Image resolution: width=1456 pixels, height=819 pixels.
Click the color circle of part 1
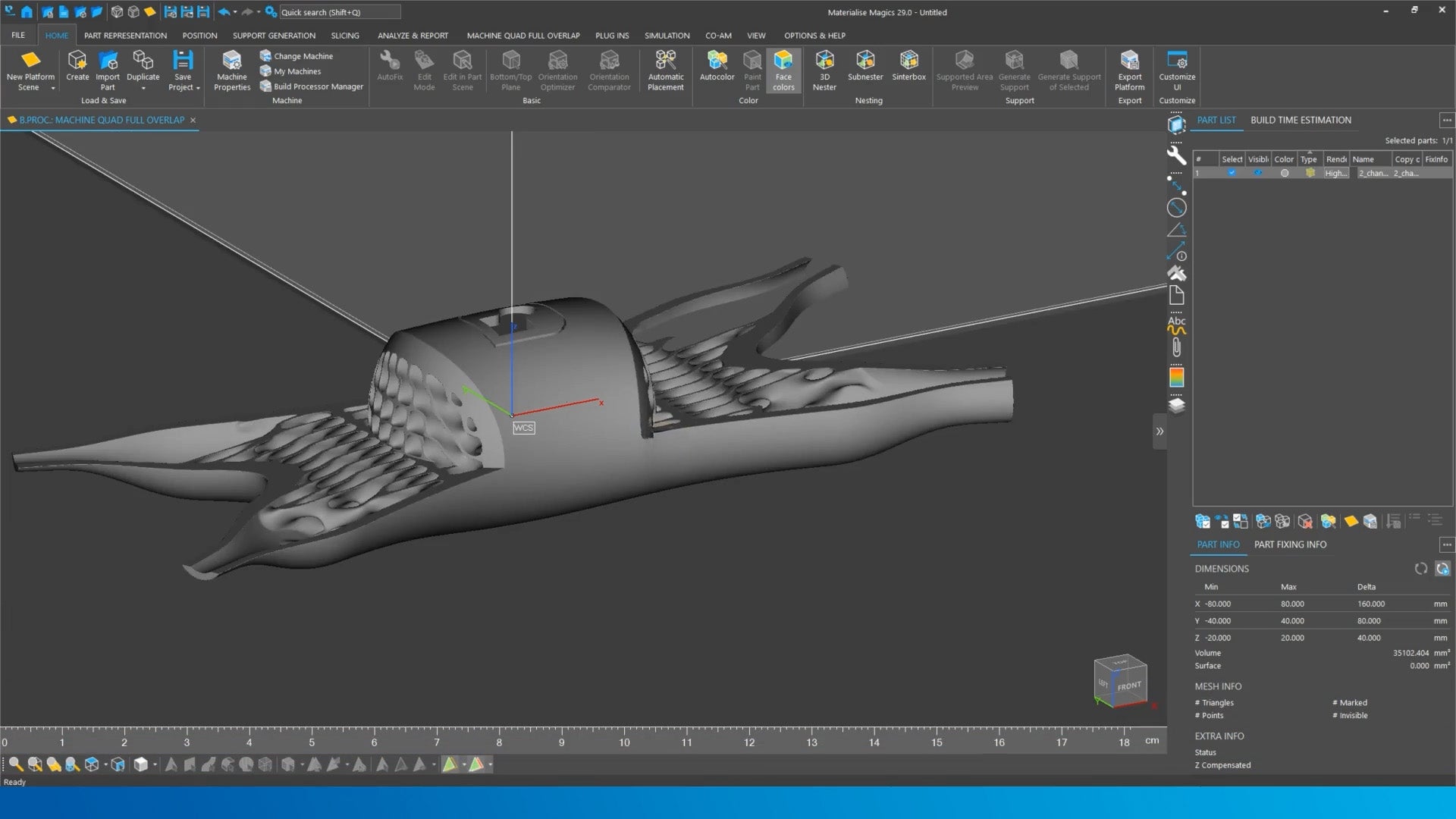point(1284,173)
